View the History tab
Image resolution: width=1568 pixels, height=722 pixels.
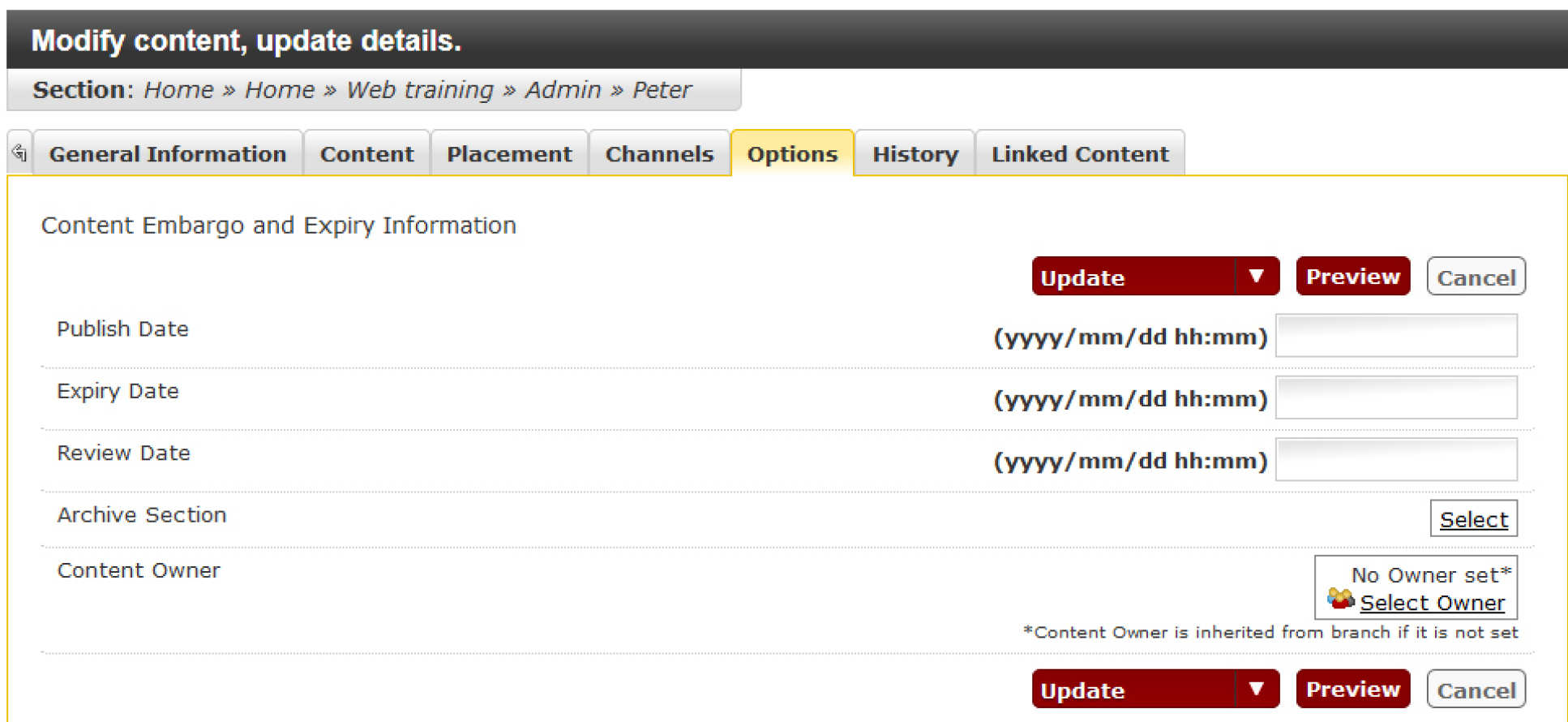coord(915,154)
